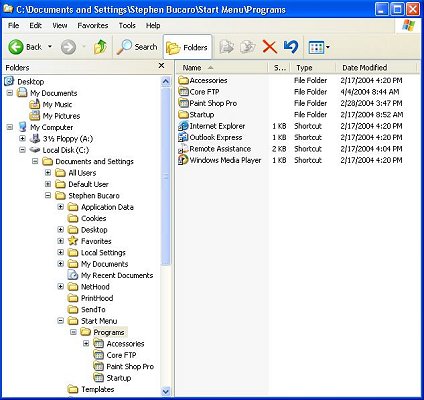Collapse Documents and Settings tree node
The image size is (424, 400).
click(35, 161)
